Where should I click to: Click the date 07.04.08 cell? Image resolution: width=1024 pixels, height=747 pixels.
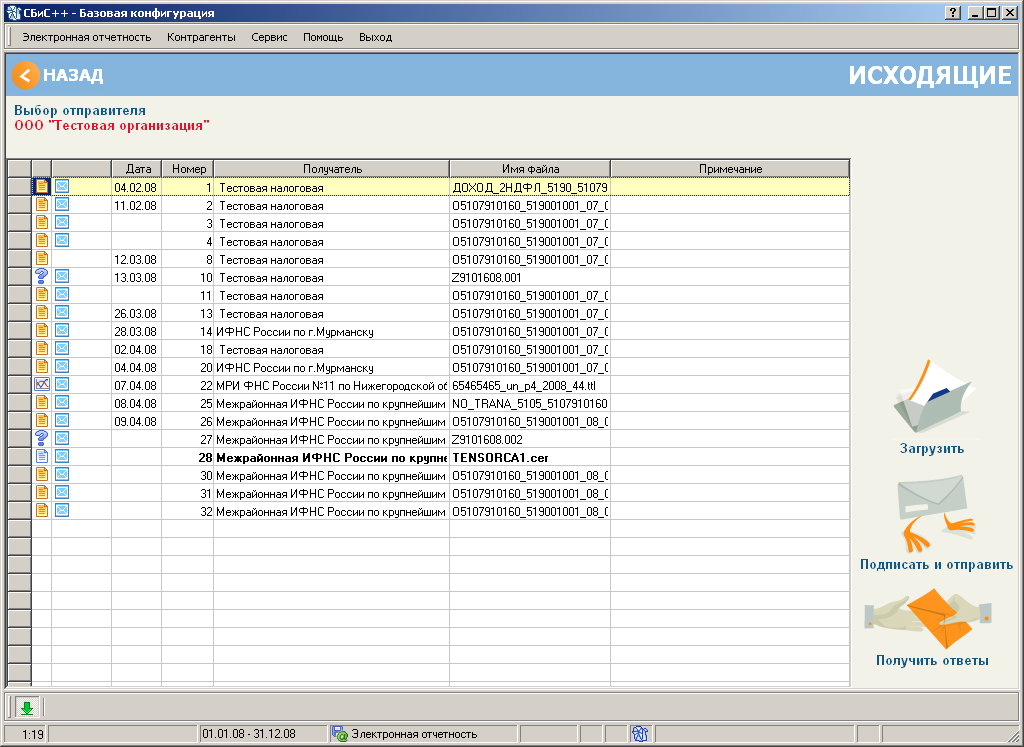[x=136, y=386]
